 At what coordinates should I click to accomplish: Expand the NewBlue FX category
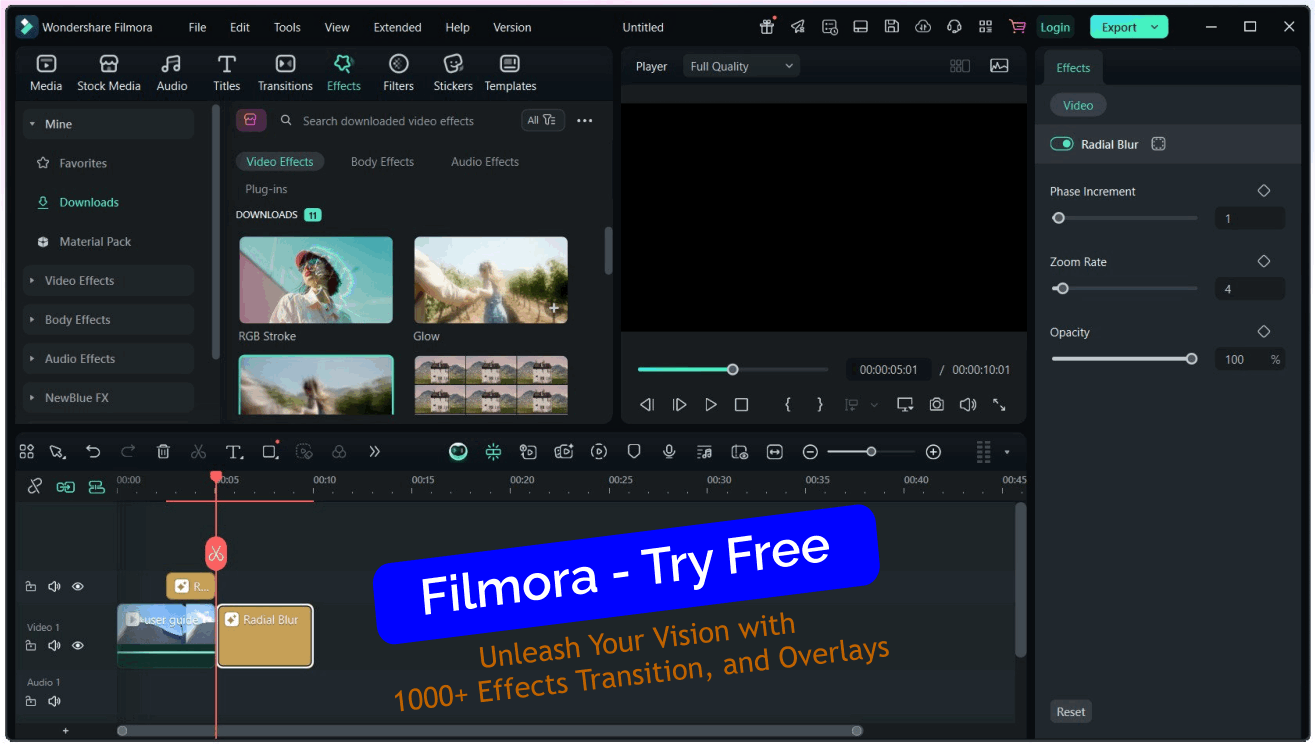click(108, 398)
